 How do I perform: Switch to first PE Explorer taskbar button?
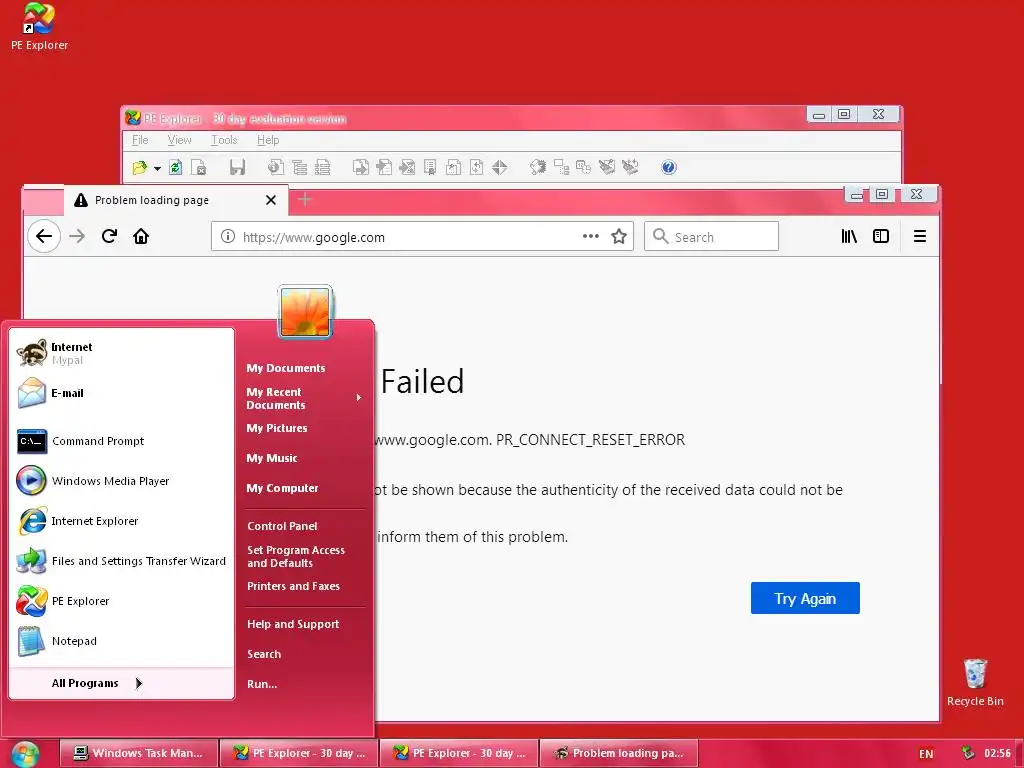(299, 753)
